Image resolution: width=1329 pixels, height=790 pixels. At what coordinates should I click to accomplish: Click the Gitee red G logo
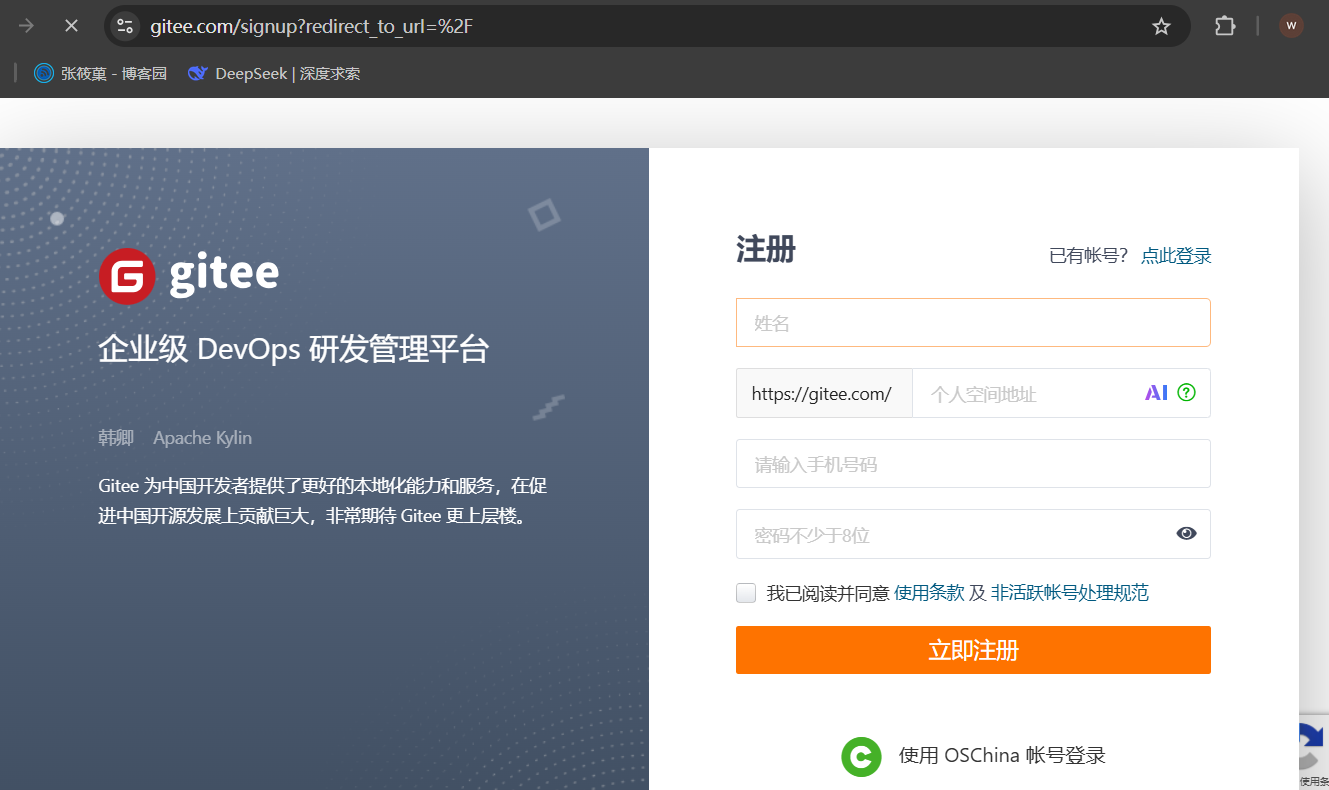[x=127, y=276]
